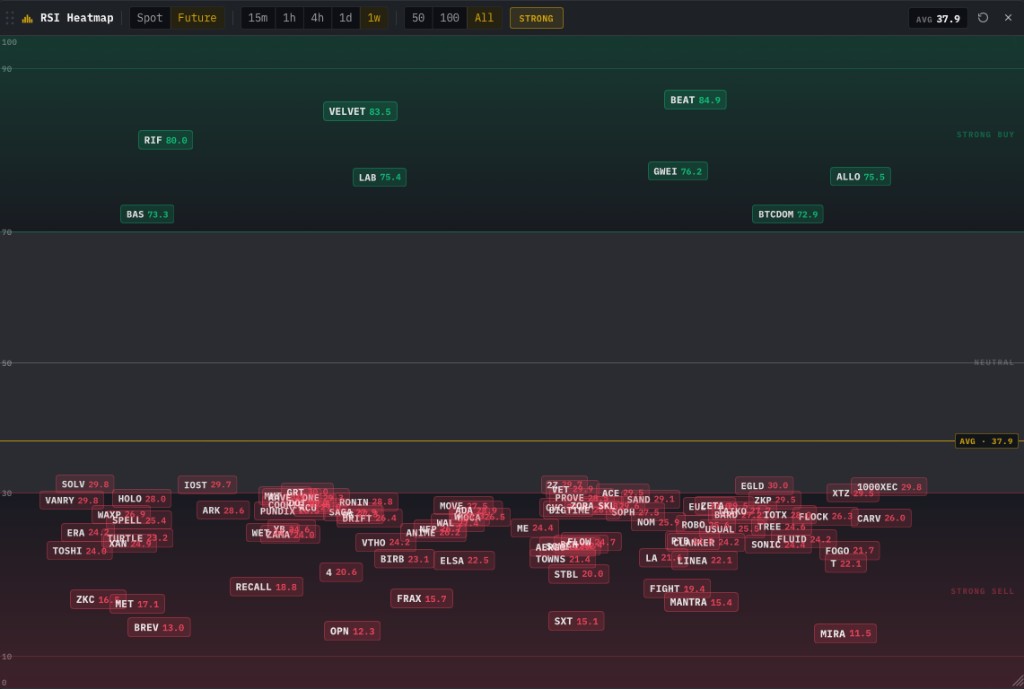Click the ELSA 22.5 tag
Viewport: 1024px width, 689px height.
point(464,560)
